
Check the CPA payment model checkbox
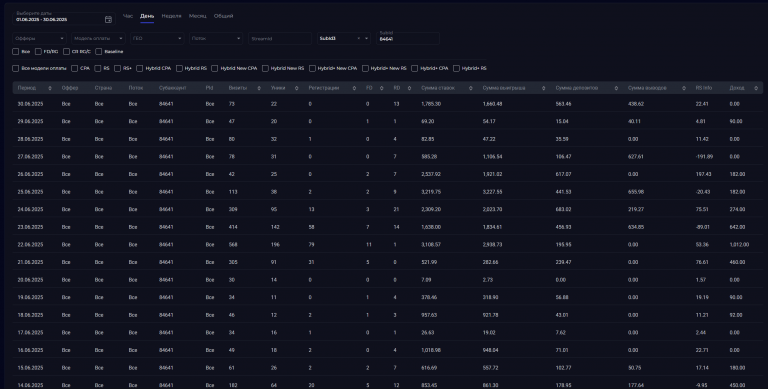[74, 69]
